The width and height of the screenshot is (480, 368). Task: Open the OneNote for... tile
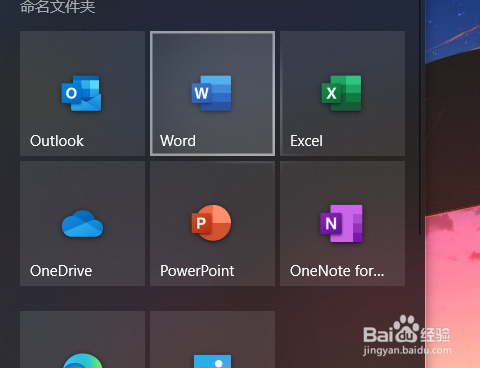(x=342, y=223)
